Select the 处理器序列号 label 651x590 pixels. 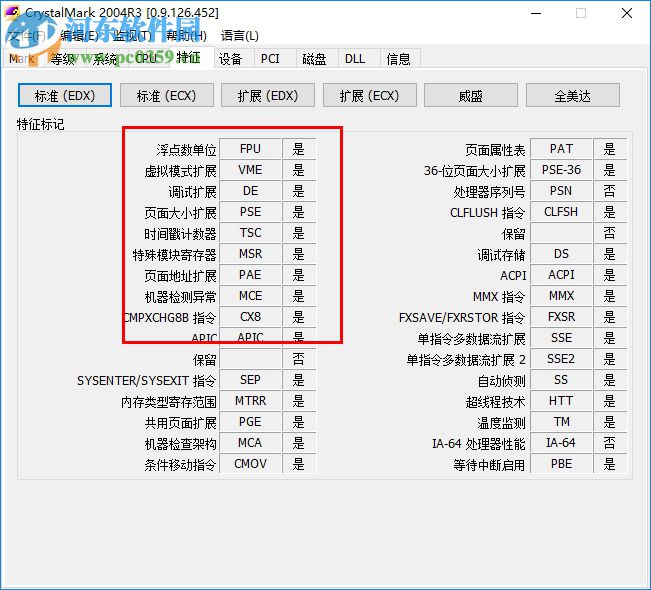(x=489, y=192)
